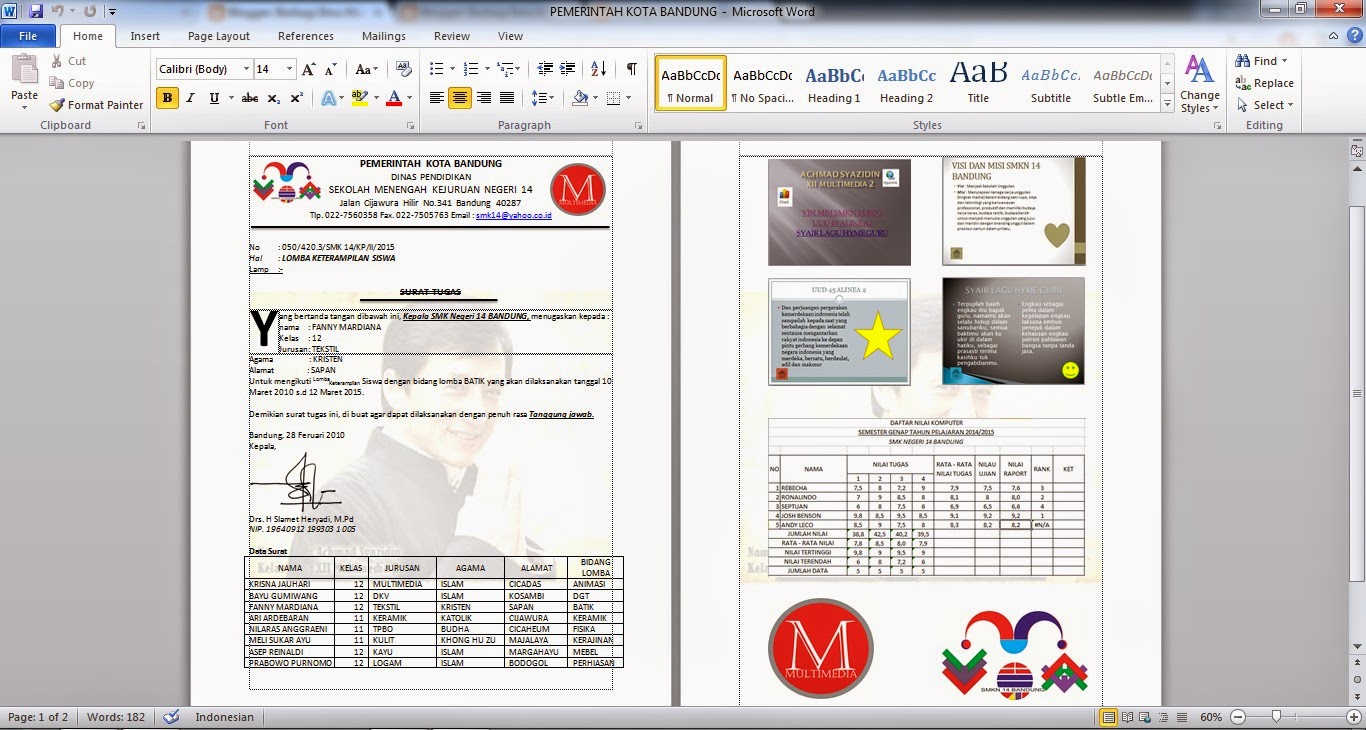Screen dimensions: 1366x730
Task: Click the spelling check icon in status bar
Action: [x=171, y=717]
